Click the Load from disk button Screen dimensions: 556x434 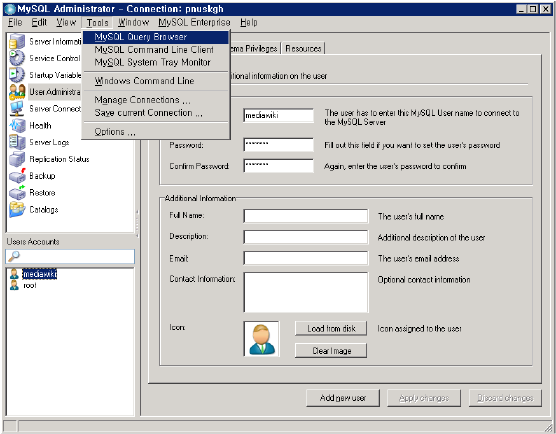(331, 329)
